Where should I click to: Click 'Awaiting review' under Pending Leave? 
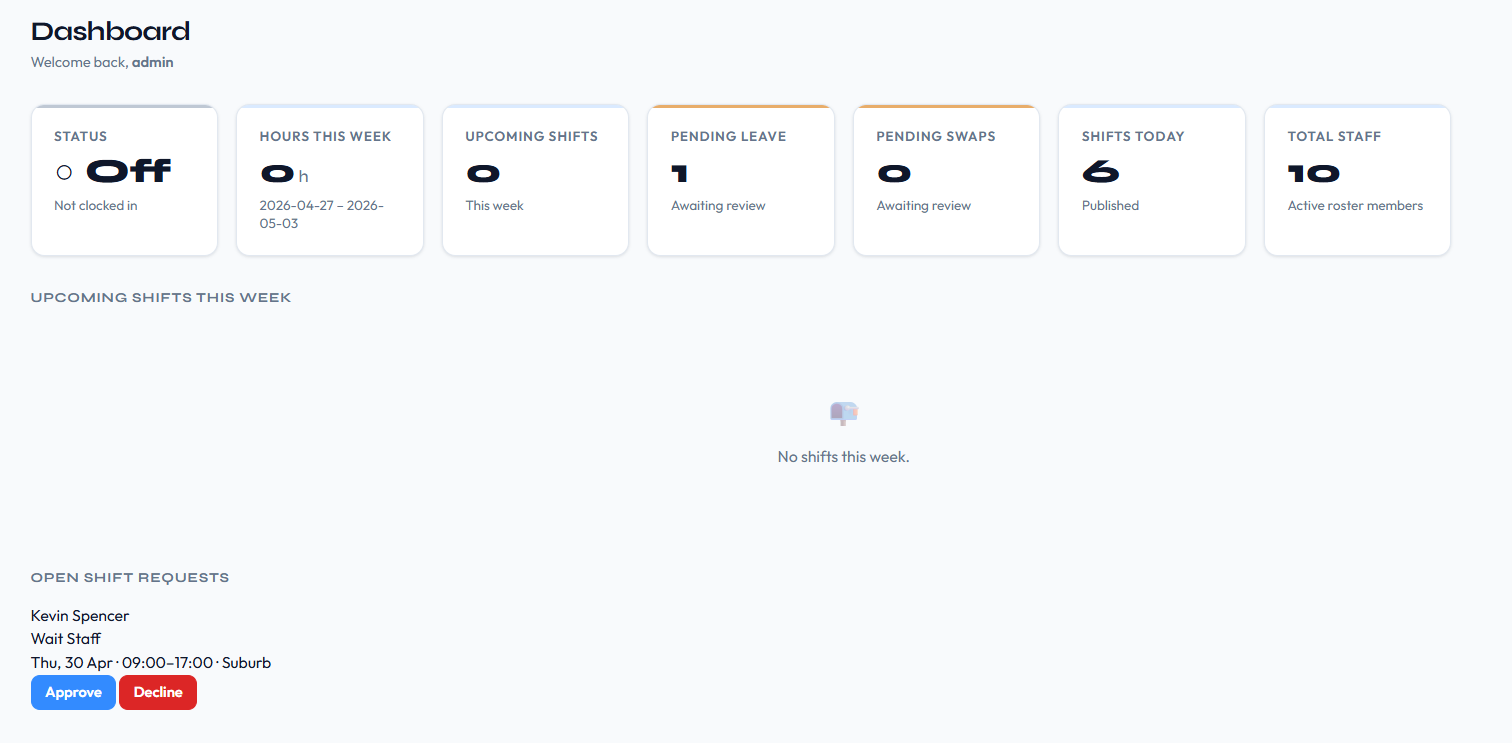point(718,206)
